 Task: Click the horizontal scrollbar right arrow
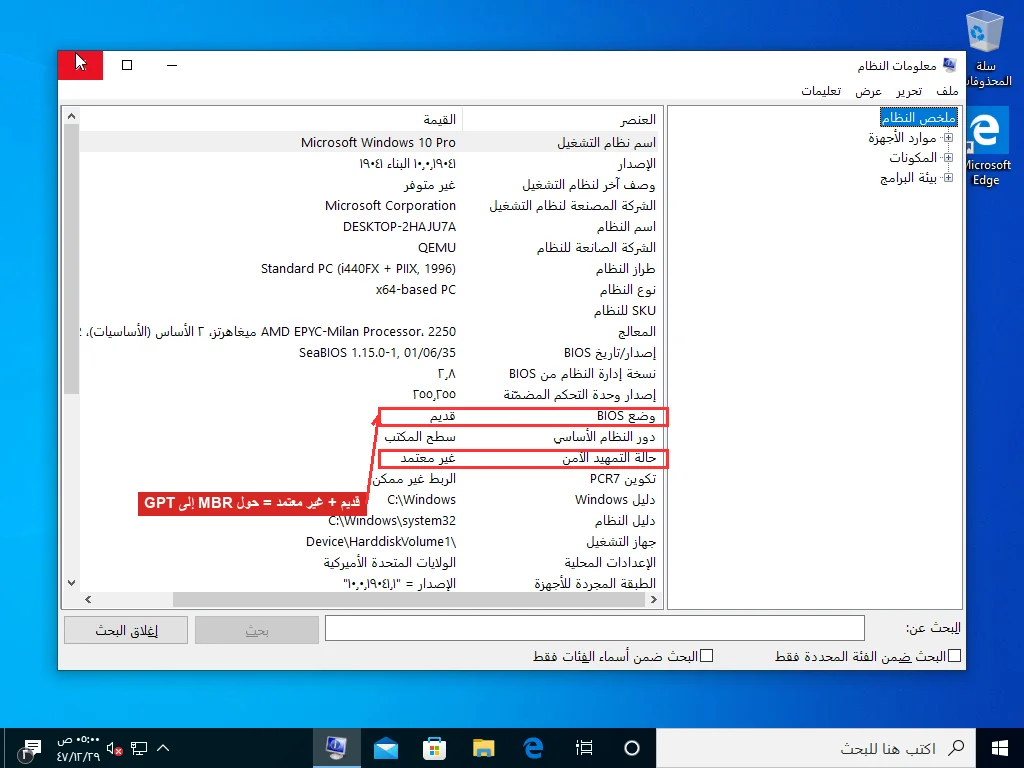(654, 600)
